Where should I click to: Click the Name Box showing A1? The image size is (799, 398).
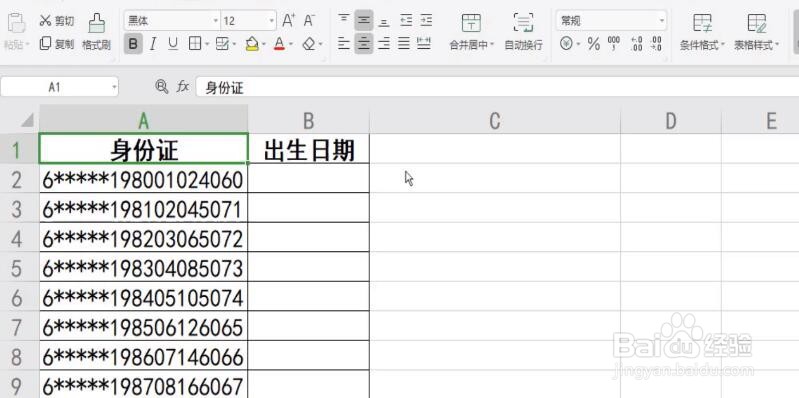click(55, 87)
